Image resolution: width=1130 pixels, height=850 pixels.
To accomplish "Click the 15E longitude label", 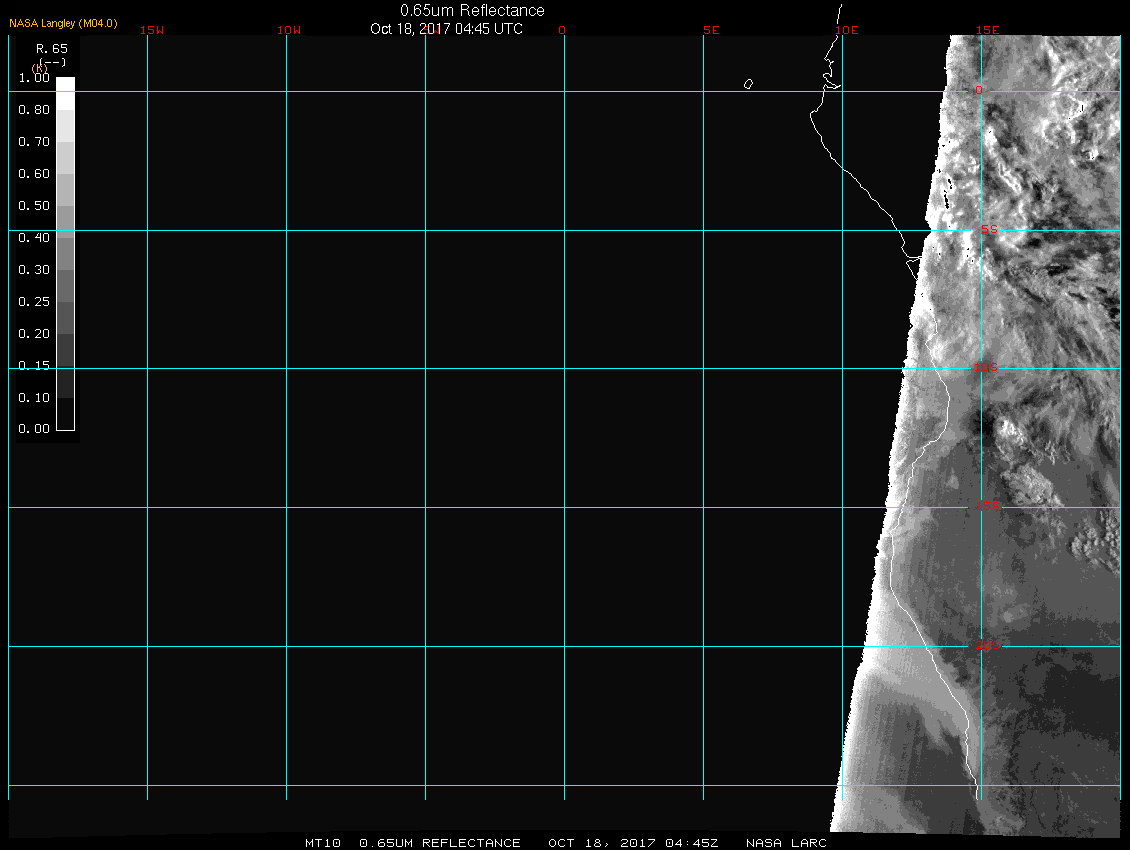I will pos(988,30).
